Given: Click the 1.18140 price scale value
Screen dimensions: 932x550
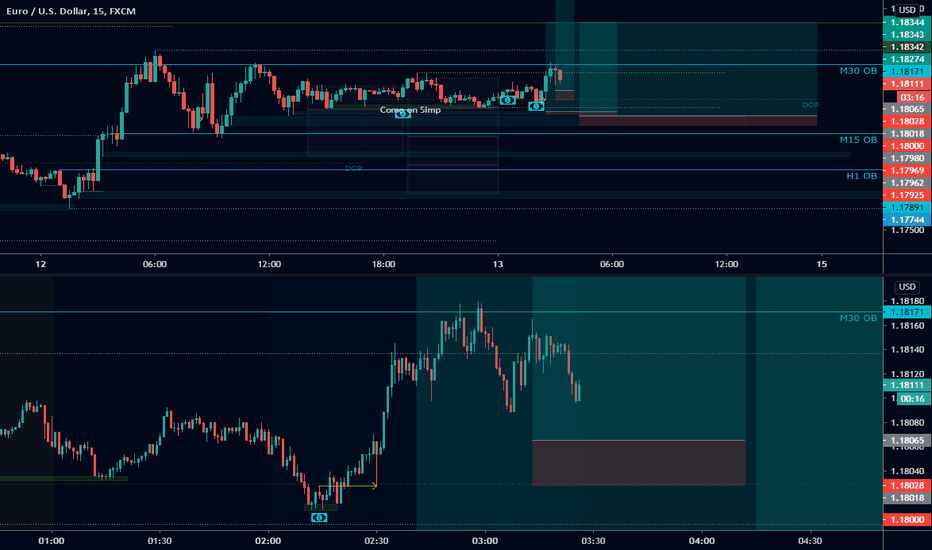Looking at the screenshot, I should point(907,350).
